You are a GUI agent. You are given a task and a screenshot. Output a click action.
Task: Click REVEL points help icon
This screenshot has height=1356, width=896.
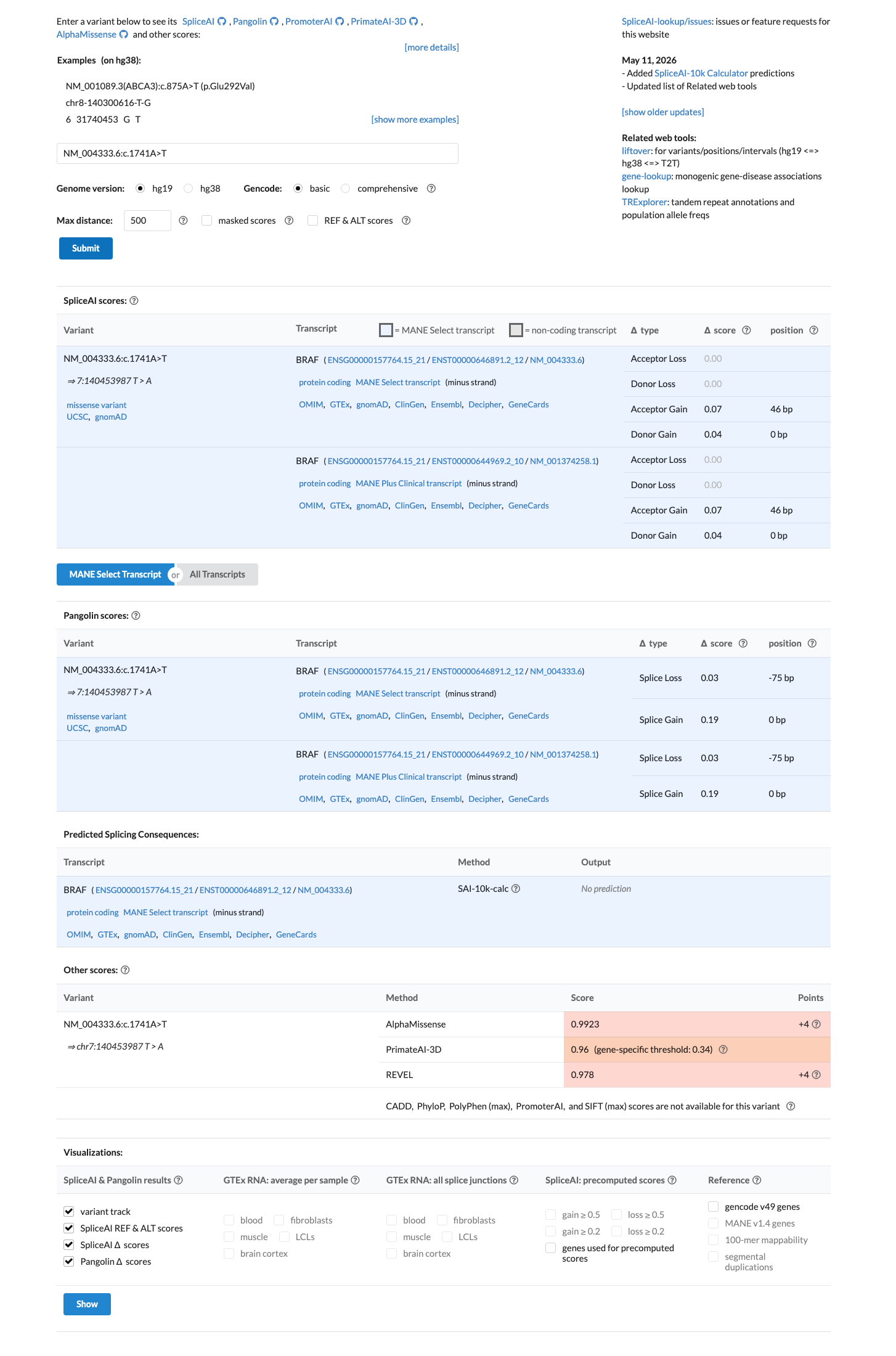tap(816, 1075)
